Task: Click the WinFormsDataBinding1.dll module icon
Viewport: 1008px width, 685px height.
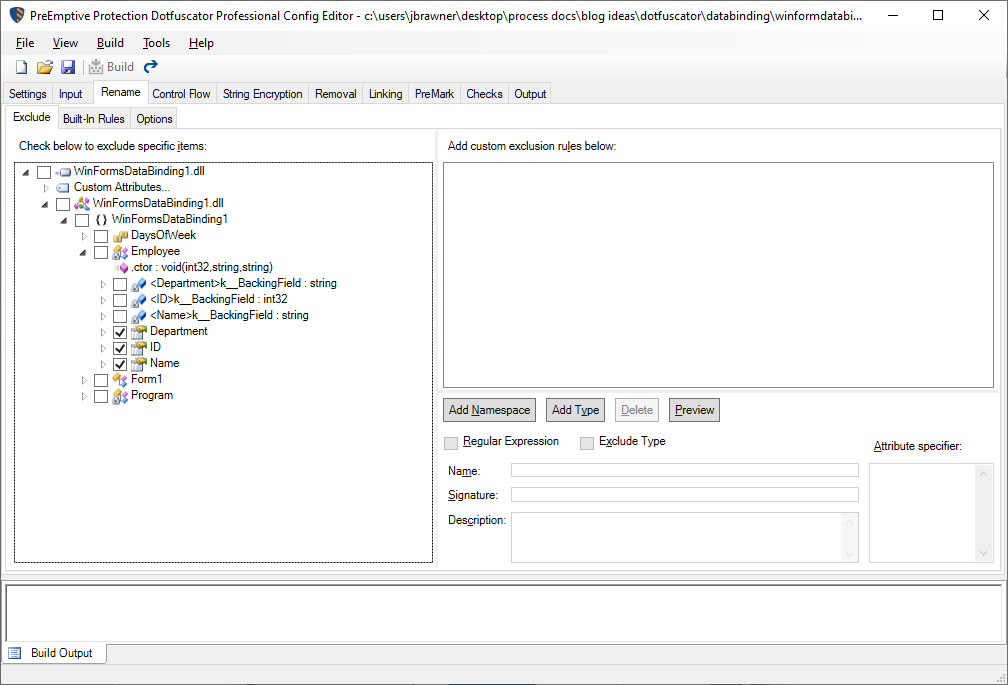Action: (x=82, y=204)
